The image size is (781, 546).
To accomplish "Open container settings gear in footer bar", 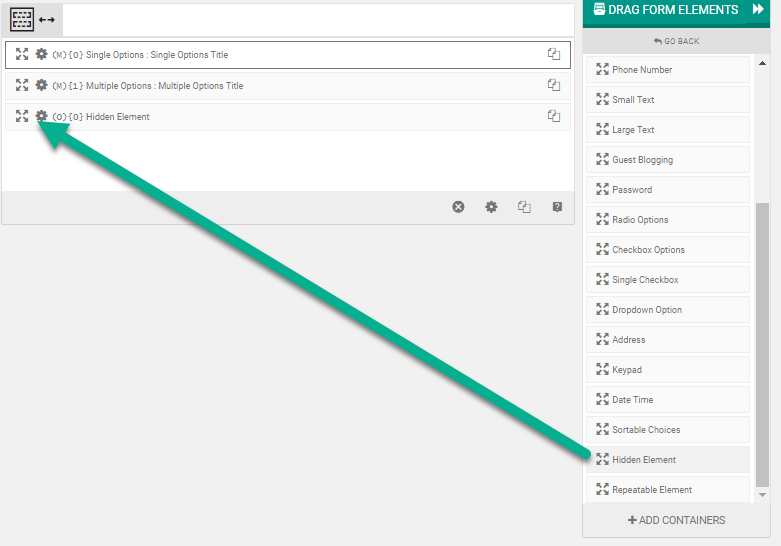I will [491, 207].
